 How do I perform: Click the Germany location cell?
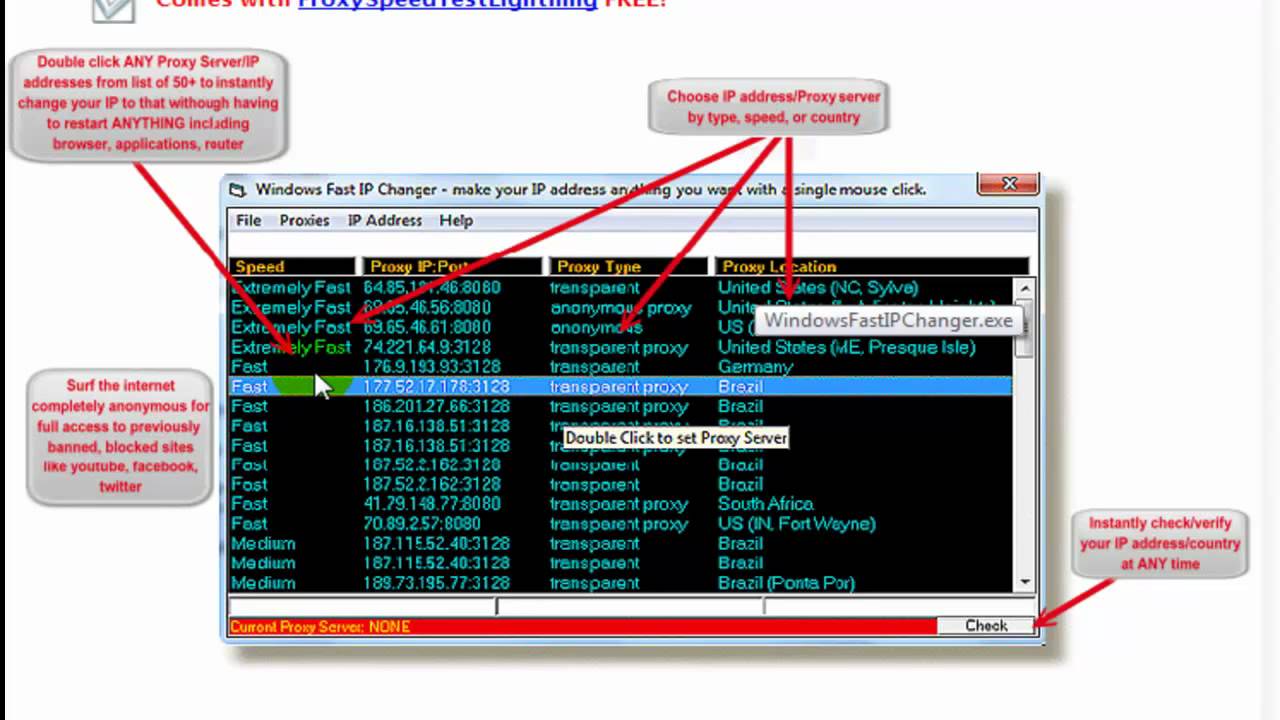coord(755,367)
